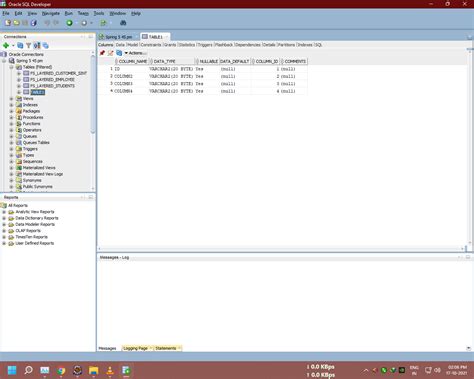474x379 pixels.
Task: Click the green Run toolbar button
Action: [69, 23]
